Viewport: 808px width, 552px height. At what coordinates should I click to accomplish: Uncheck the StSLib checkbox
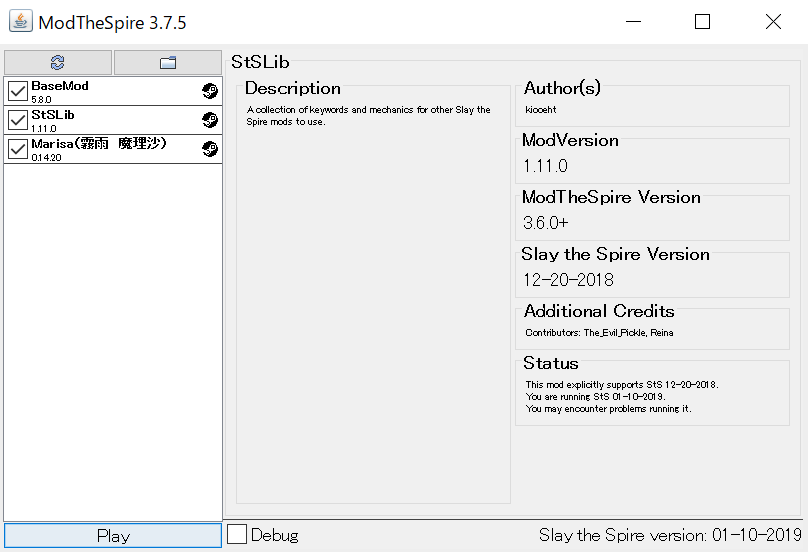click(x=18, y=120)
